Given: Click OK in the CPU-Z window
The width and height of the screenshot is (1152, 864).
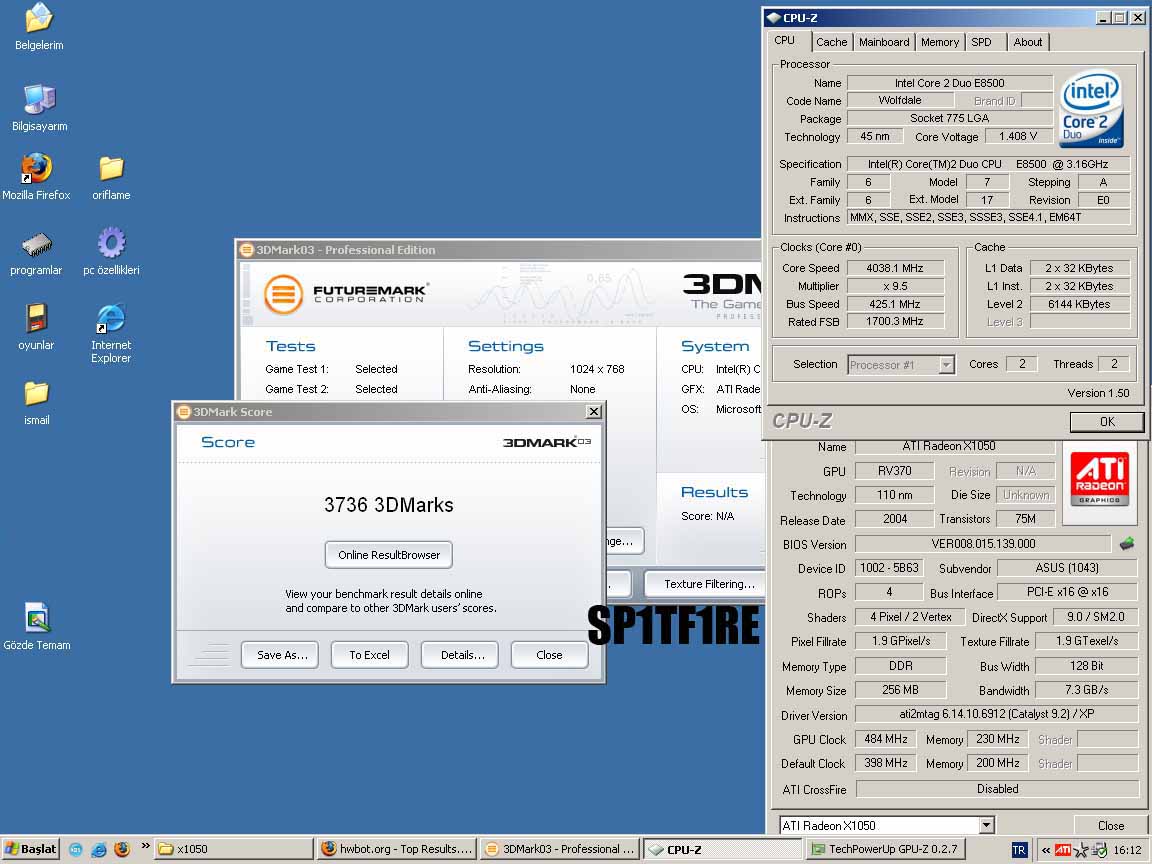Looking at the screenshot, I should [x=1106, y=422].
